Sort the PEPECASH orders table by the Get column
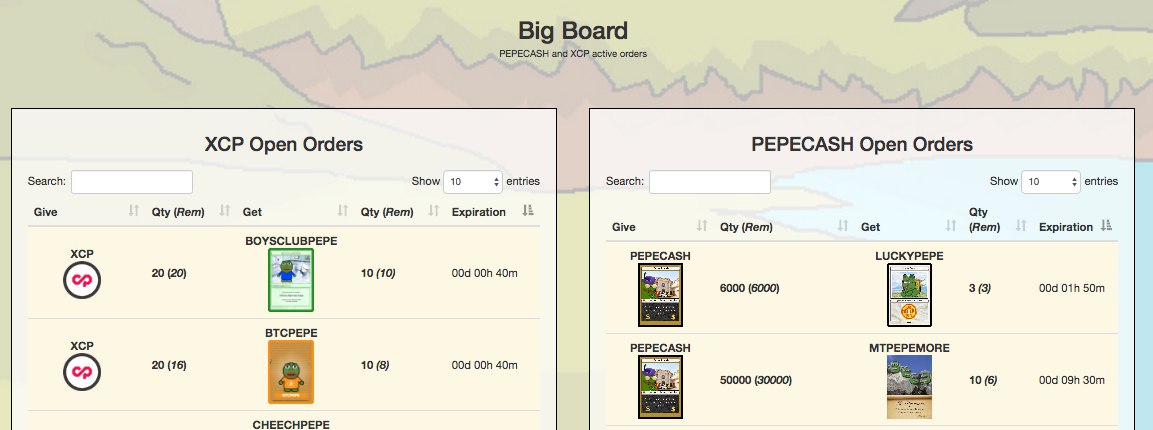1153x430 pixels. click(910, 227)
